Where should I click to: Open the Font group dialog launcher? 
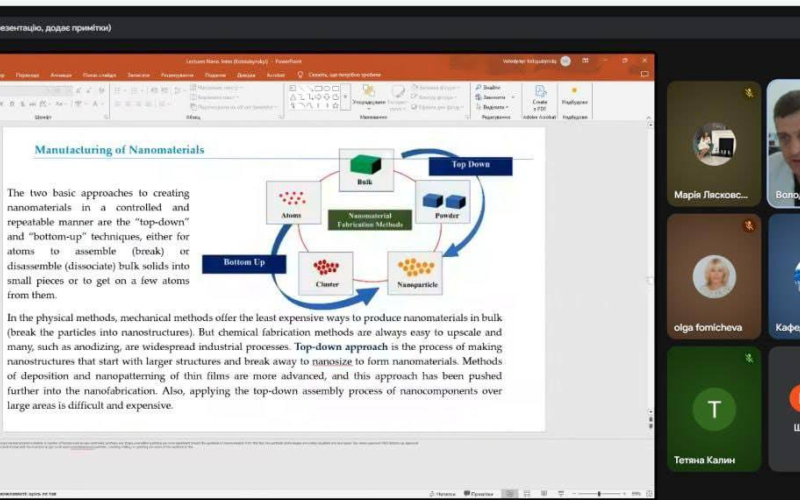[x=106, y=117]
